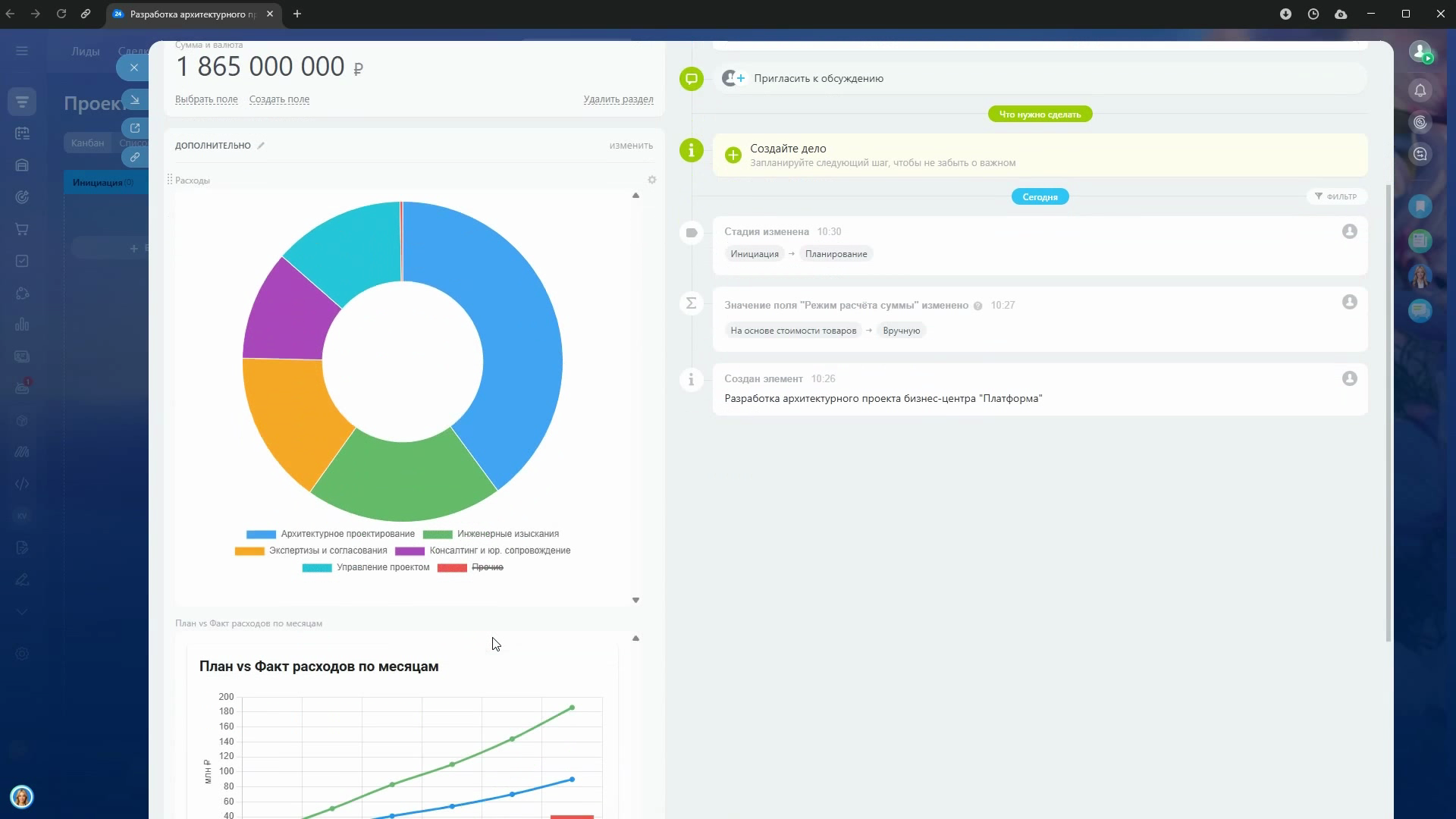The image size is (1456, 819).
Task: Click the green plus icon for Создайте дело
Action: (x=733, y=155)
